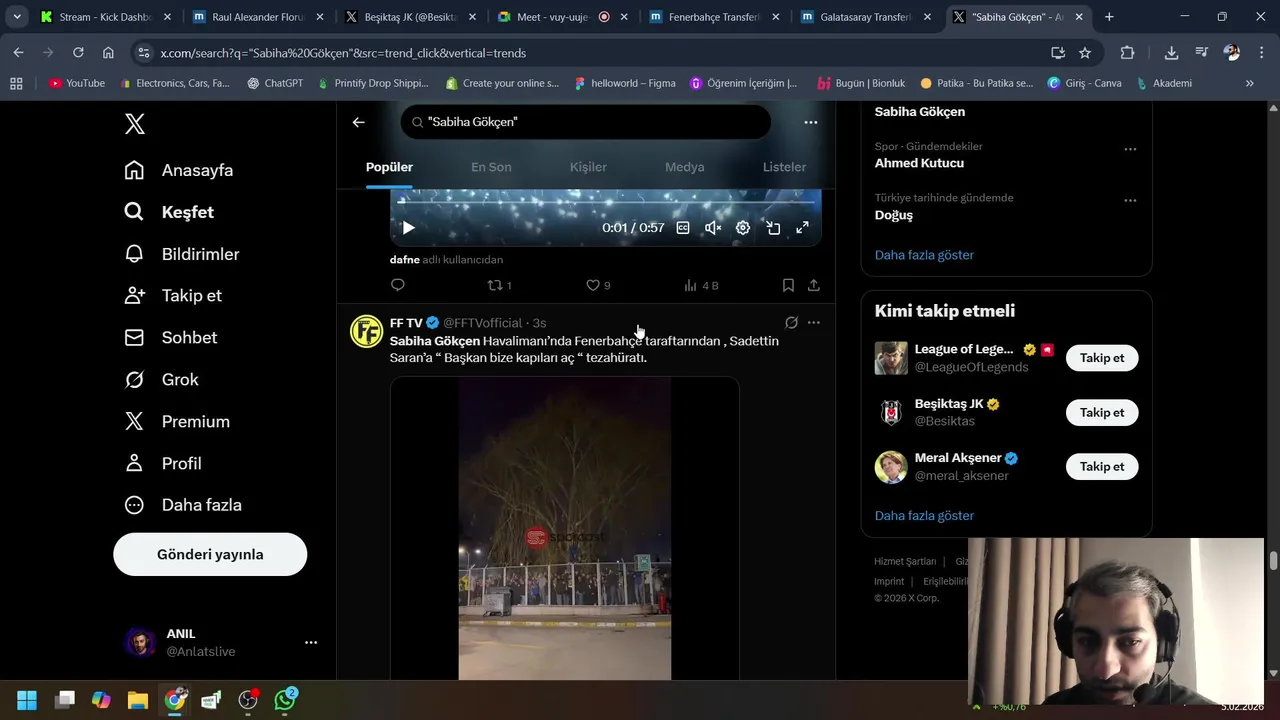Share the dafne video post
Screen dimensions: 1280x720
pyautogui.click(x=814, y=285)
